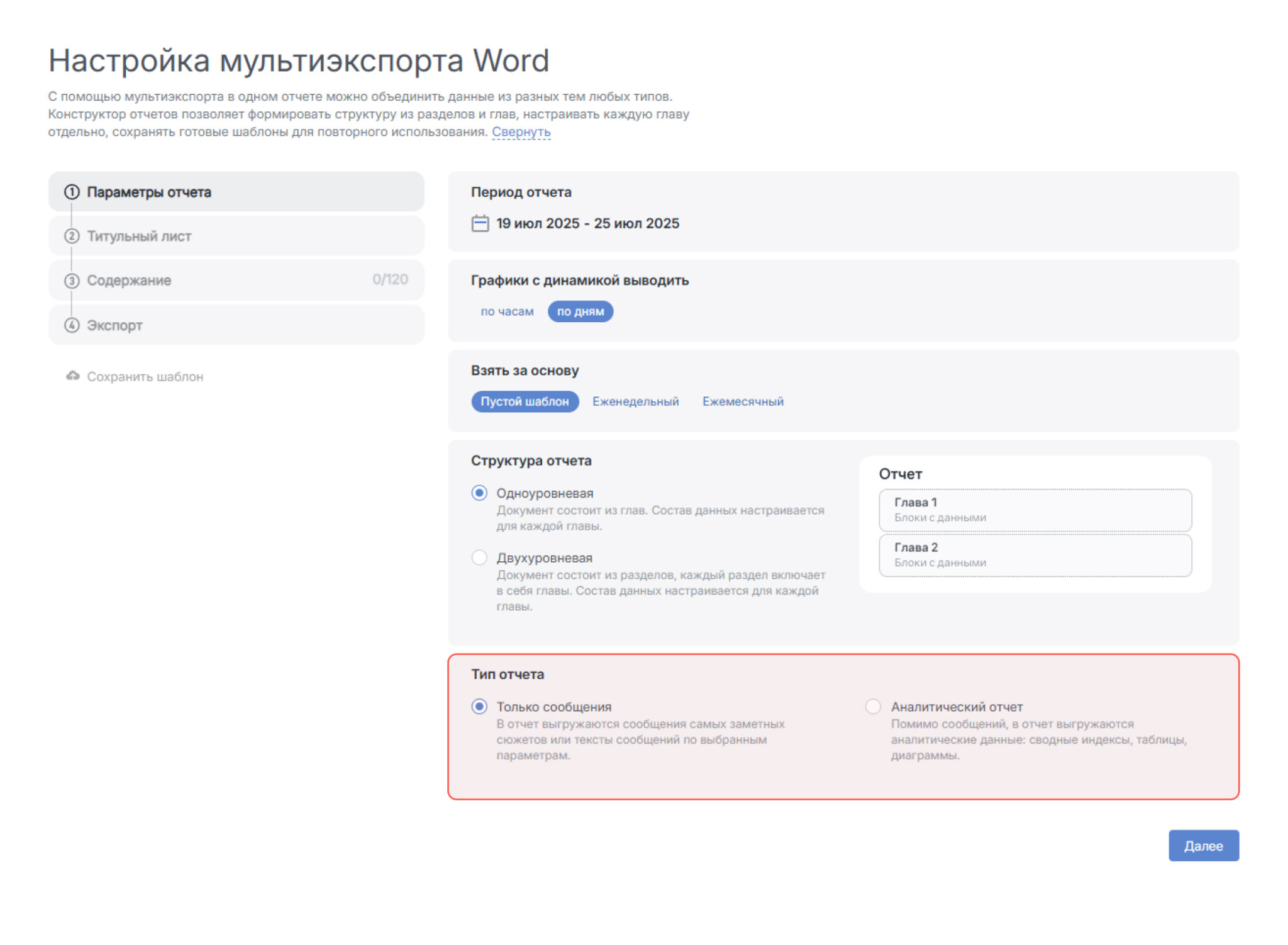
Task: Click step 1 circle icon Параметры отчета
Action: click(x=72, y=192)
